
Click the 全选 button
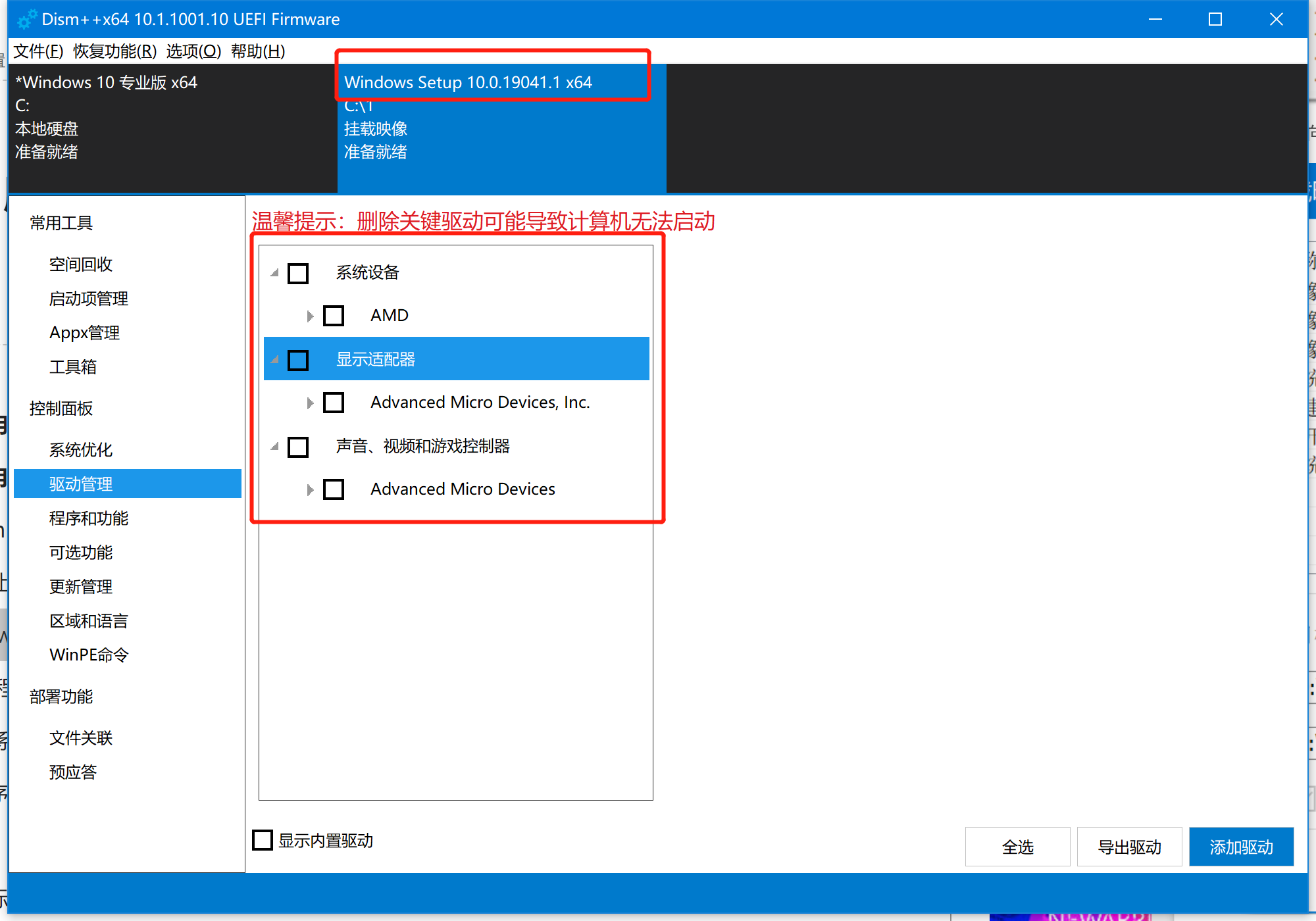1018,847
